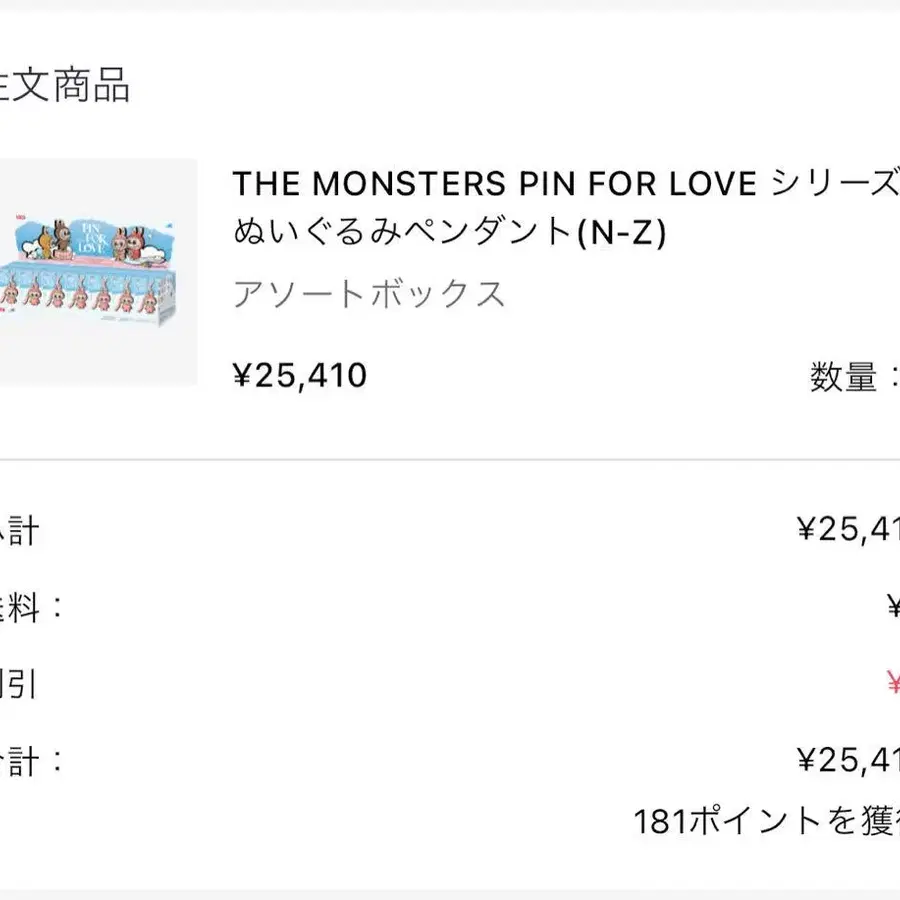The image size is (900, 900).
Task: Click the 割引 discount label
Action: pos(18,684)
